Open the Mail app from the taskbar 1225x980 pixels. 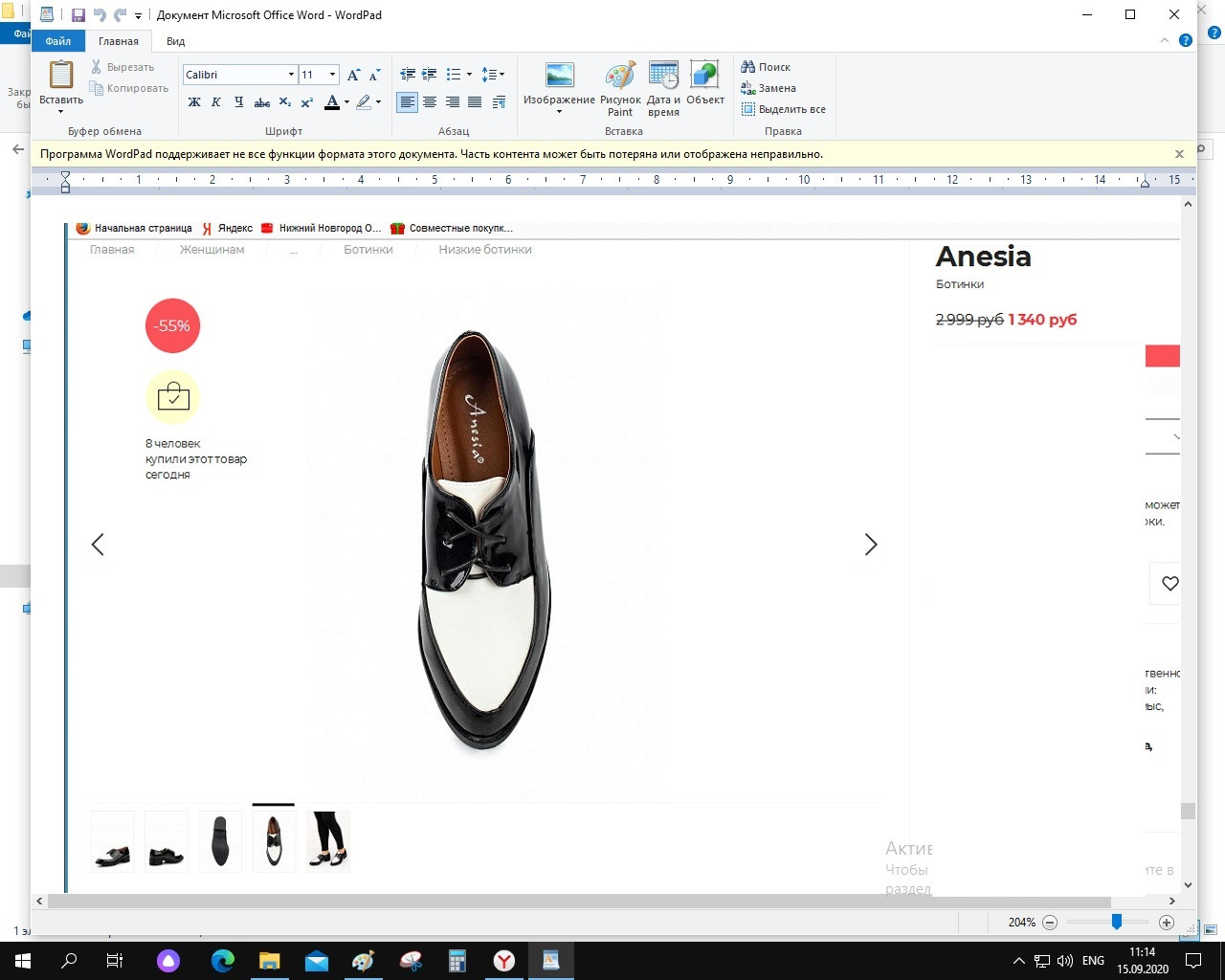click(x=317, y=961)
